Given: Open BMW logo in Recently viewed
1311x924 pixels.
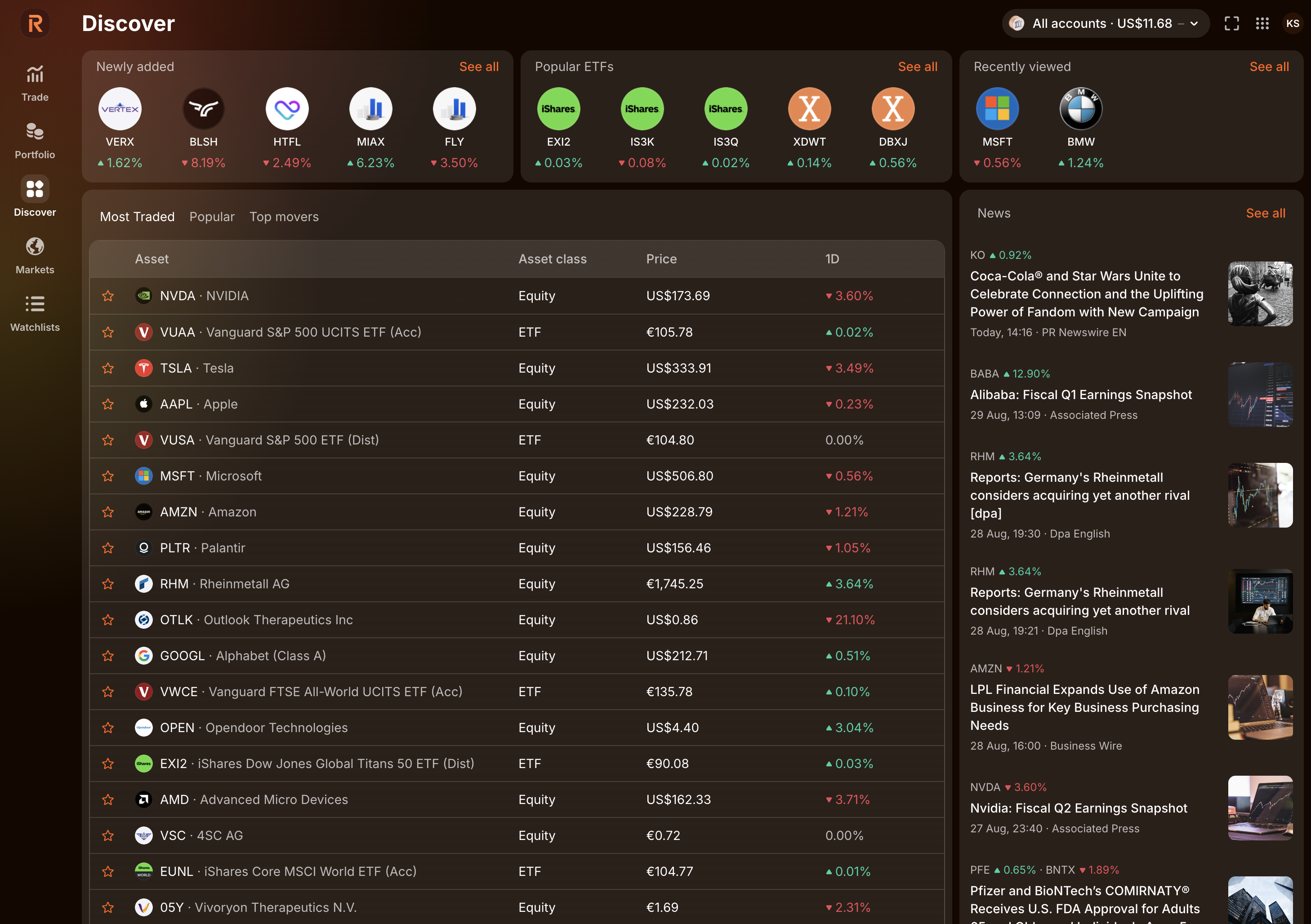Looking at the screenshot, I should coord(1080,109).
